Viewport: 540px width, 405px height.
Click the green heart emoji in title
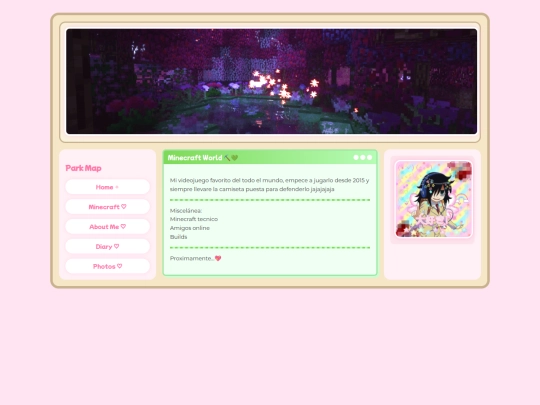(x=235, y=158)
